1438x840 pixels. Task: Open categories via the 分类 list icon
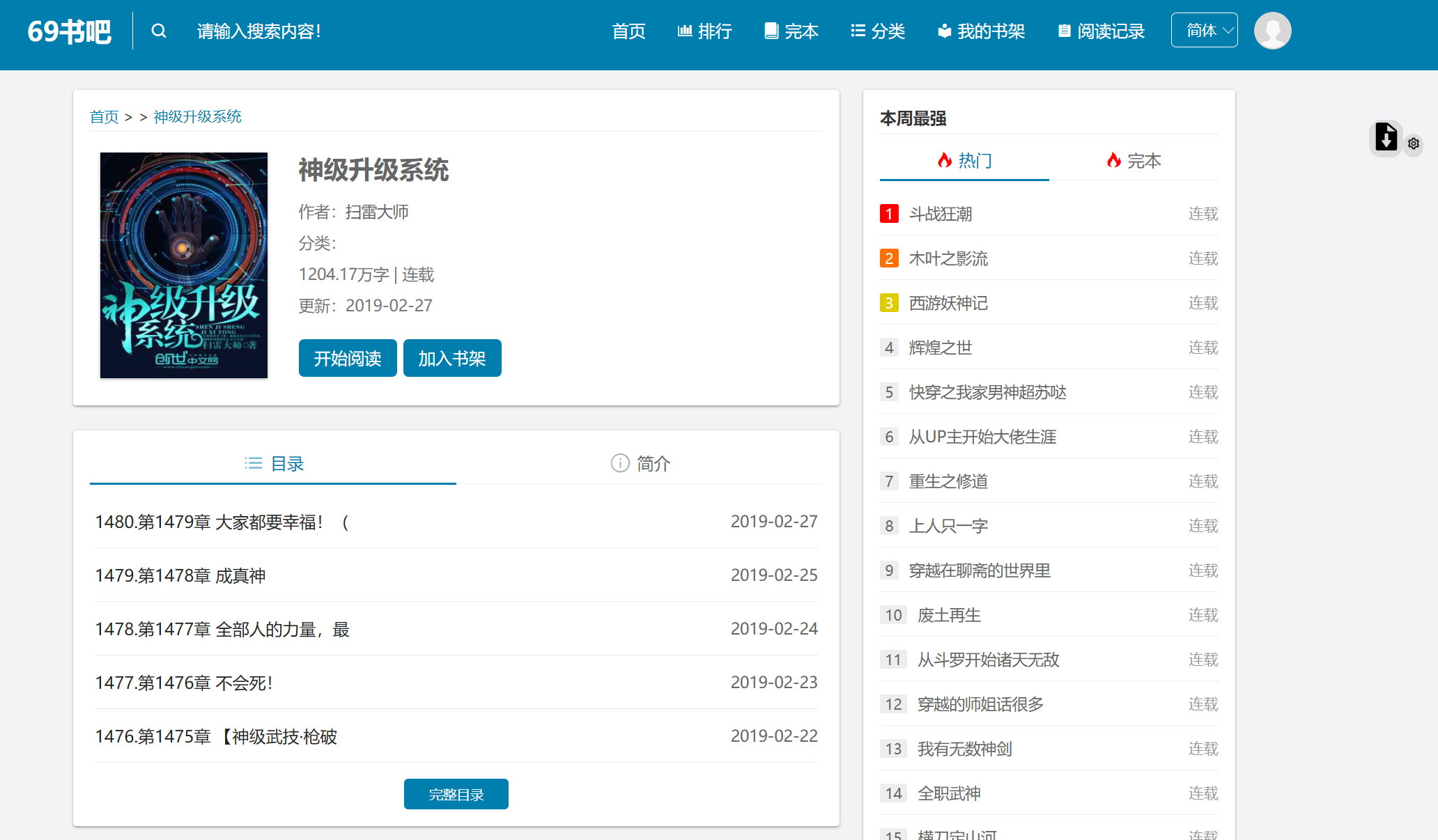(x=858, y=31)
